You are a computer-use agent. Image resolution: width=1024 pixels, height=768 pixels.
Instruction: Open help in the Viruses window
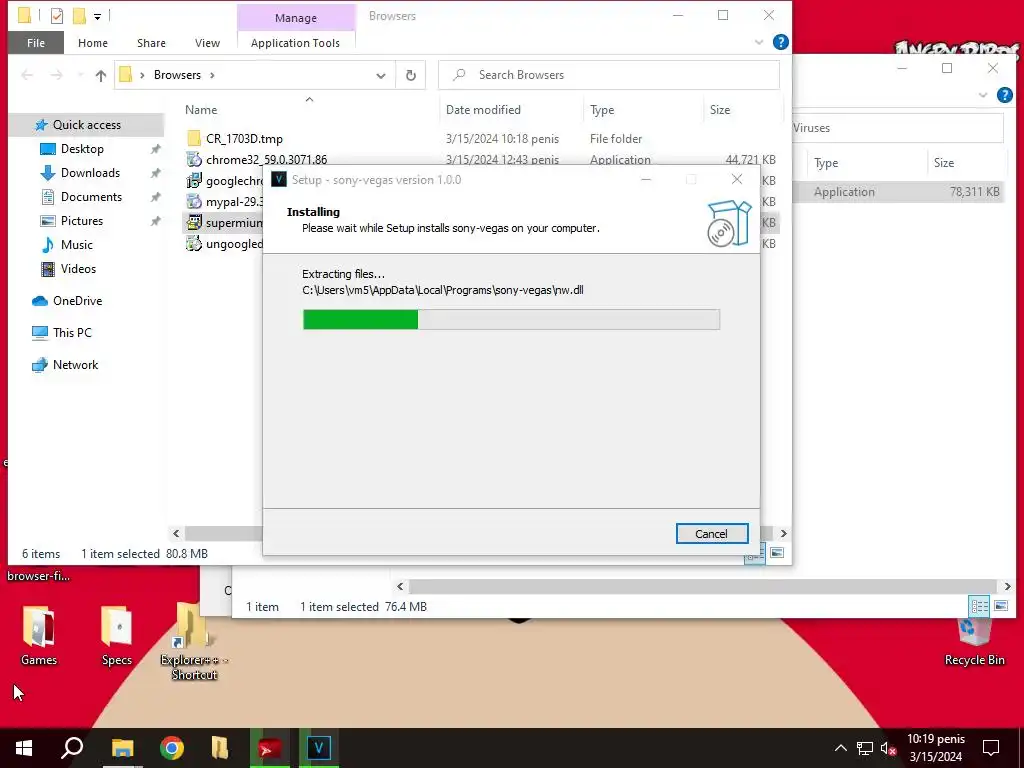click(1004, 95)
